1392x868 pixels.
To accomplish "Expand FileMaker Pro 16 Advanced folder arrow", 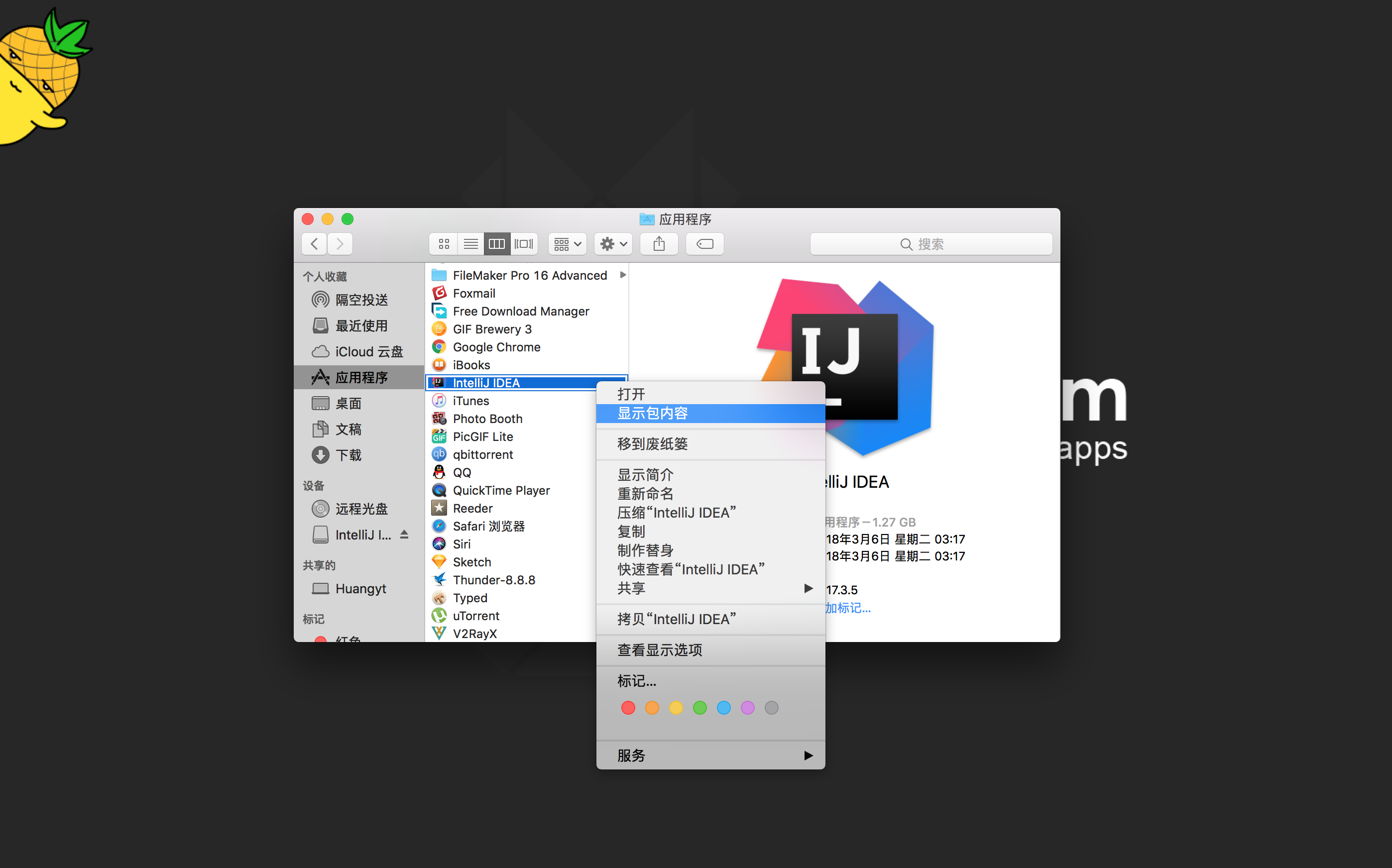I will click(x=622, y=275).
